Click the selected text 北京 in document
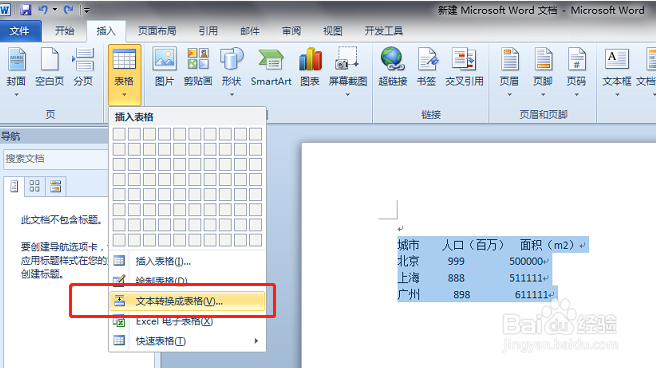Screen dimensions: 656x368 tap(408, 261)
